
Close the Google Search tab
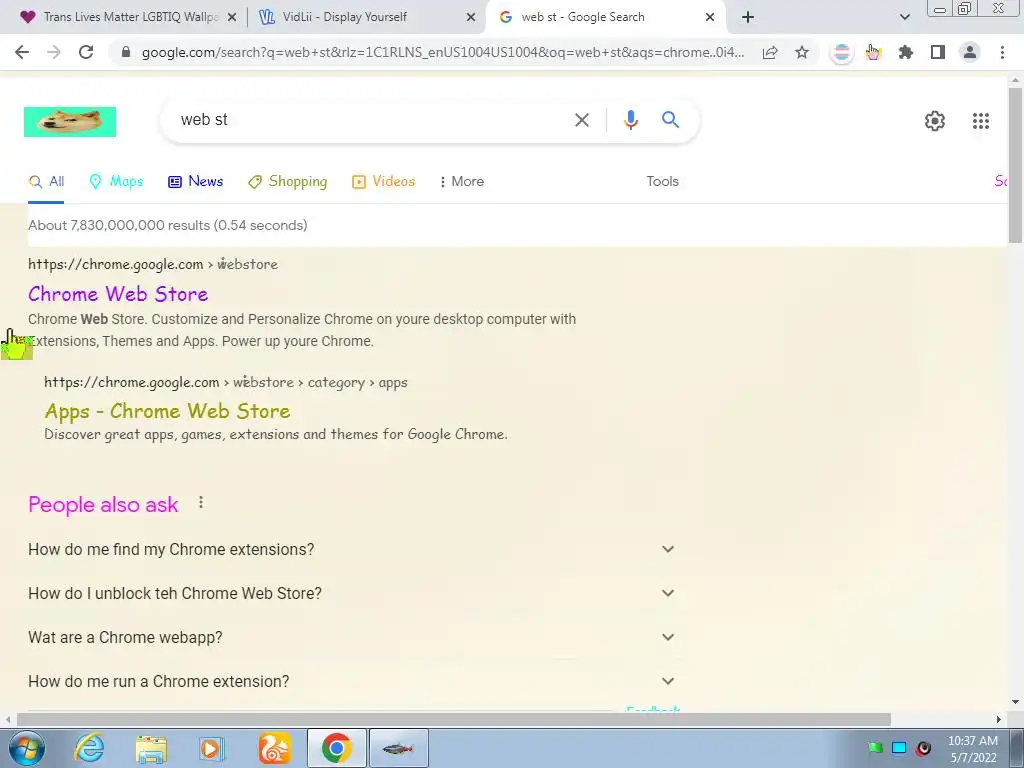coord(710,17)
